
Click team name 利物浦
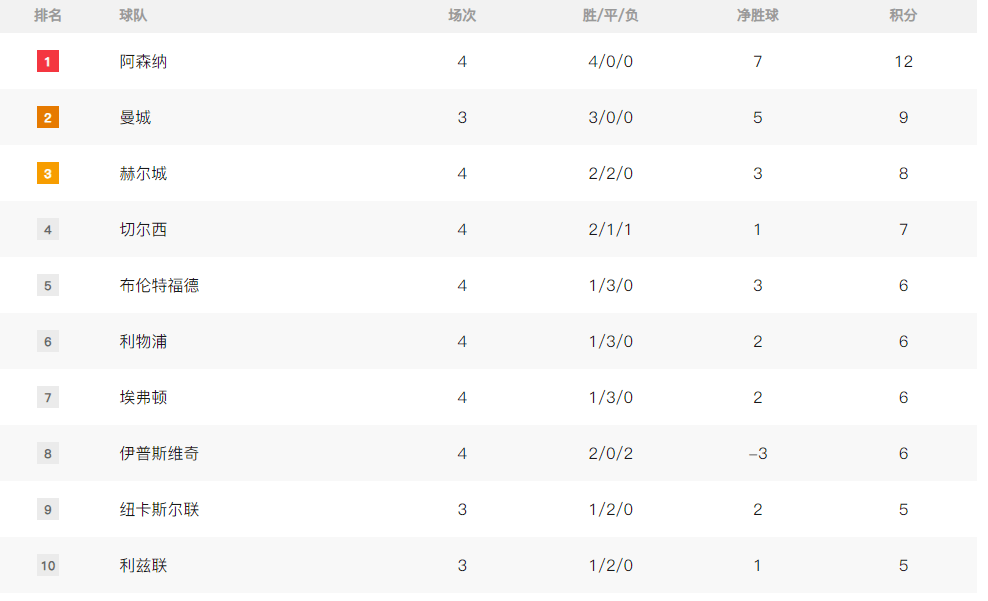(144, 342)
